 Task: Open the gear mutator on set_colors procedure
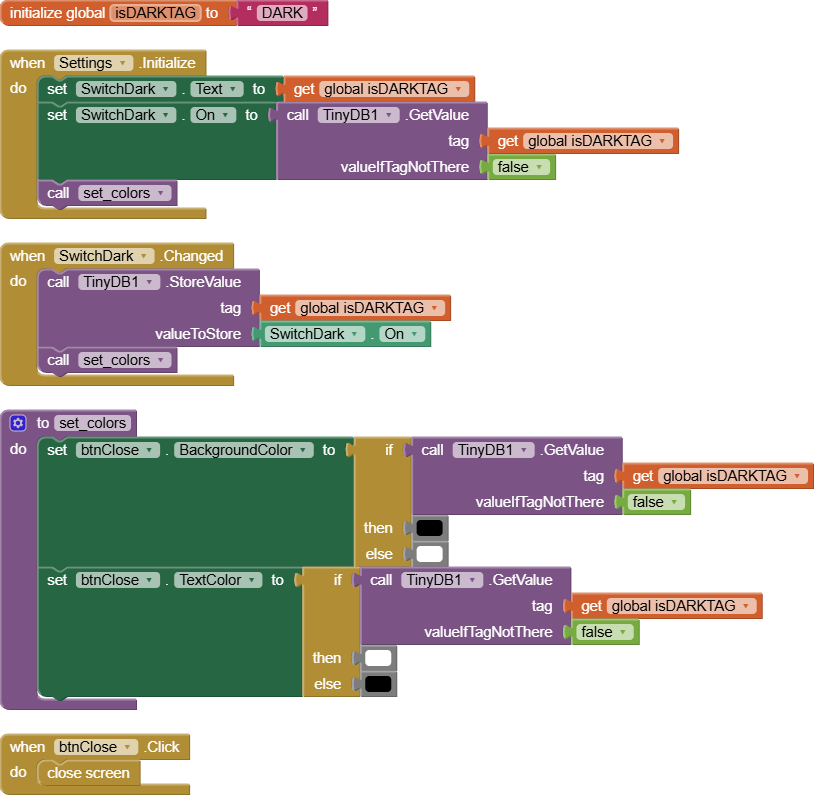pos(17,423)
